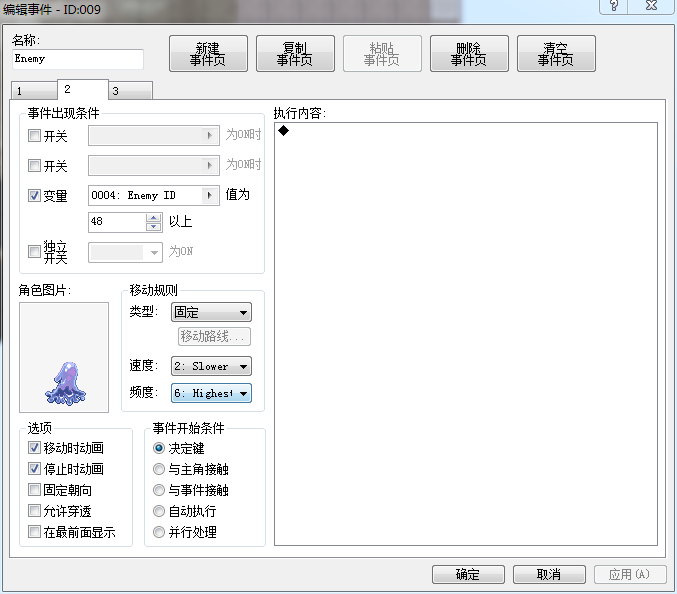Click the 名称 field containing Enemy
The height and width of the screenshot is (594, 677).
pos(78,59)
